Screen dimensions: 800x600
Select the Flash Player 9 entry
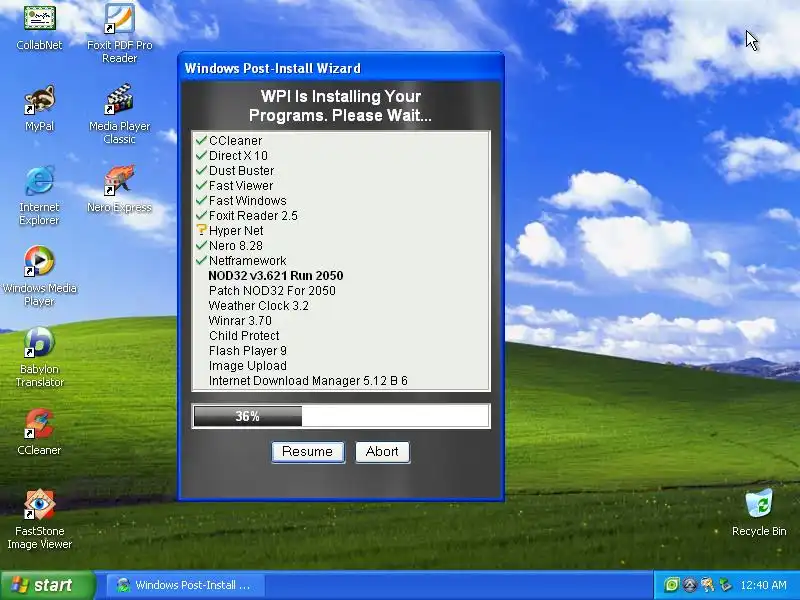248,351
